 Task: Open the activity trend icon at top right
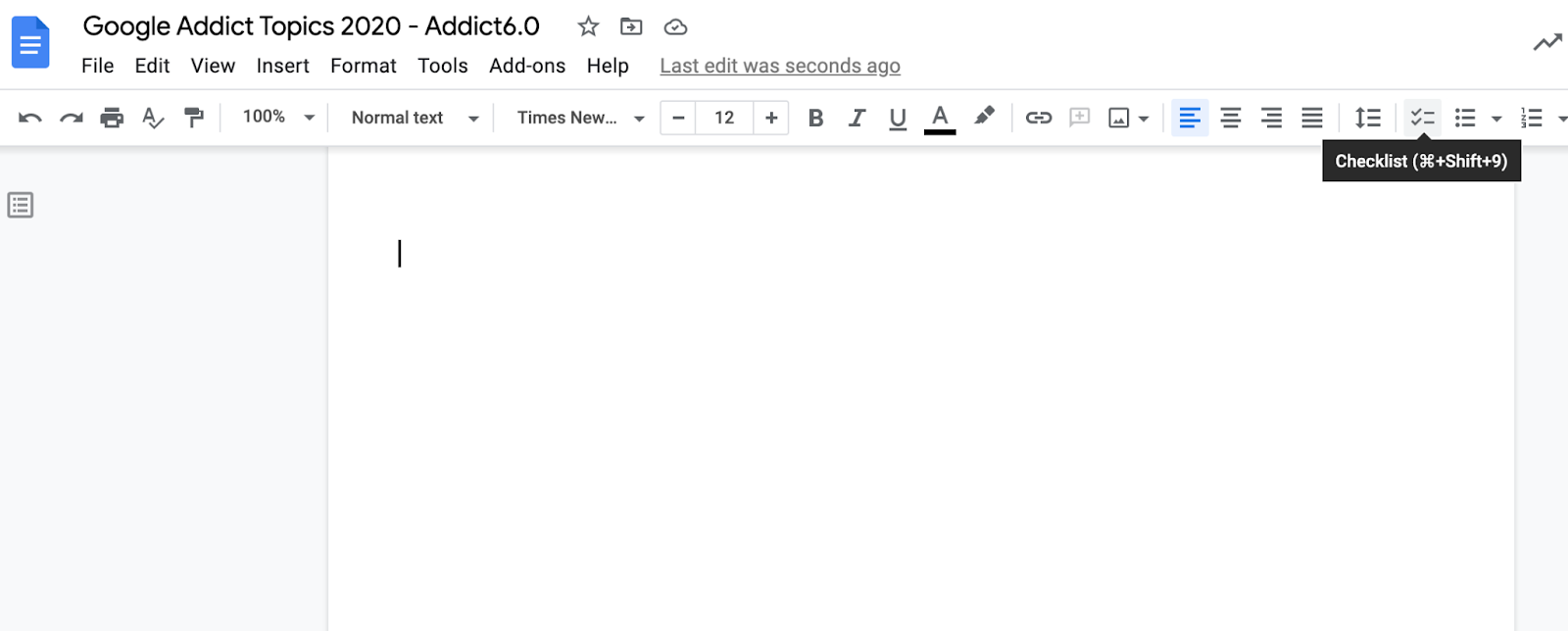coord(1547,42)
